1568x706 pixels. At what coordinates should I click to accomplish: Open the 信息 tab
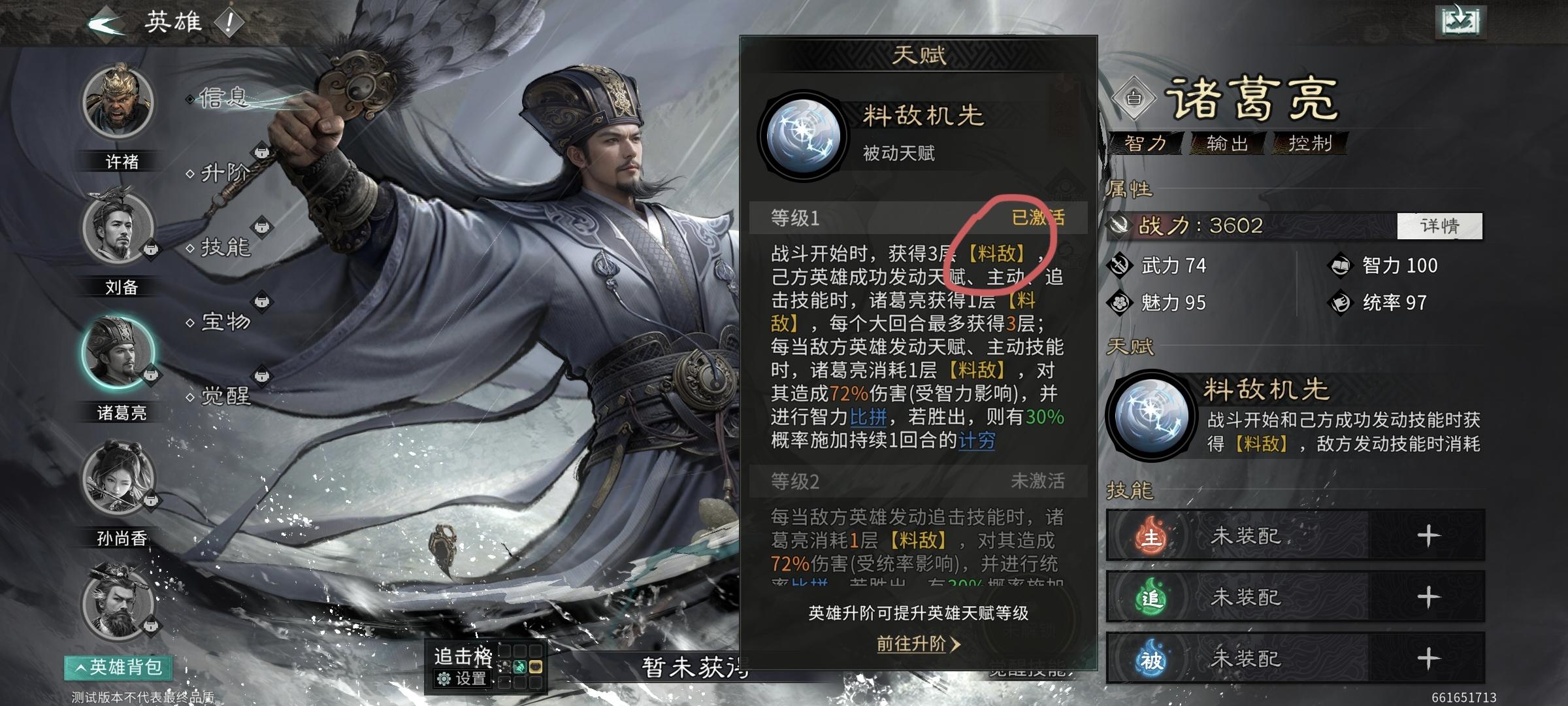point(225,98)
